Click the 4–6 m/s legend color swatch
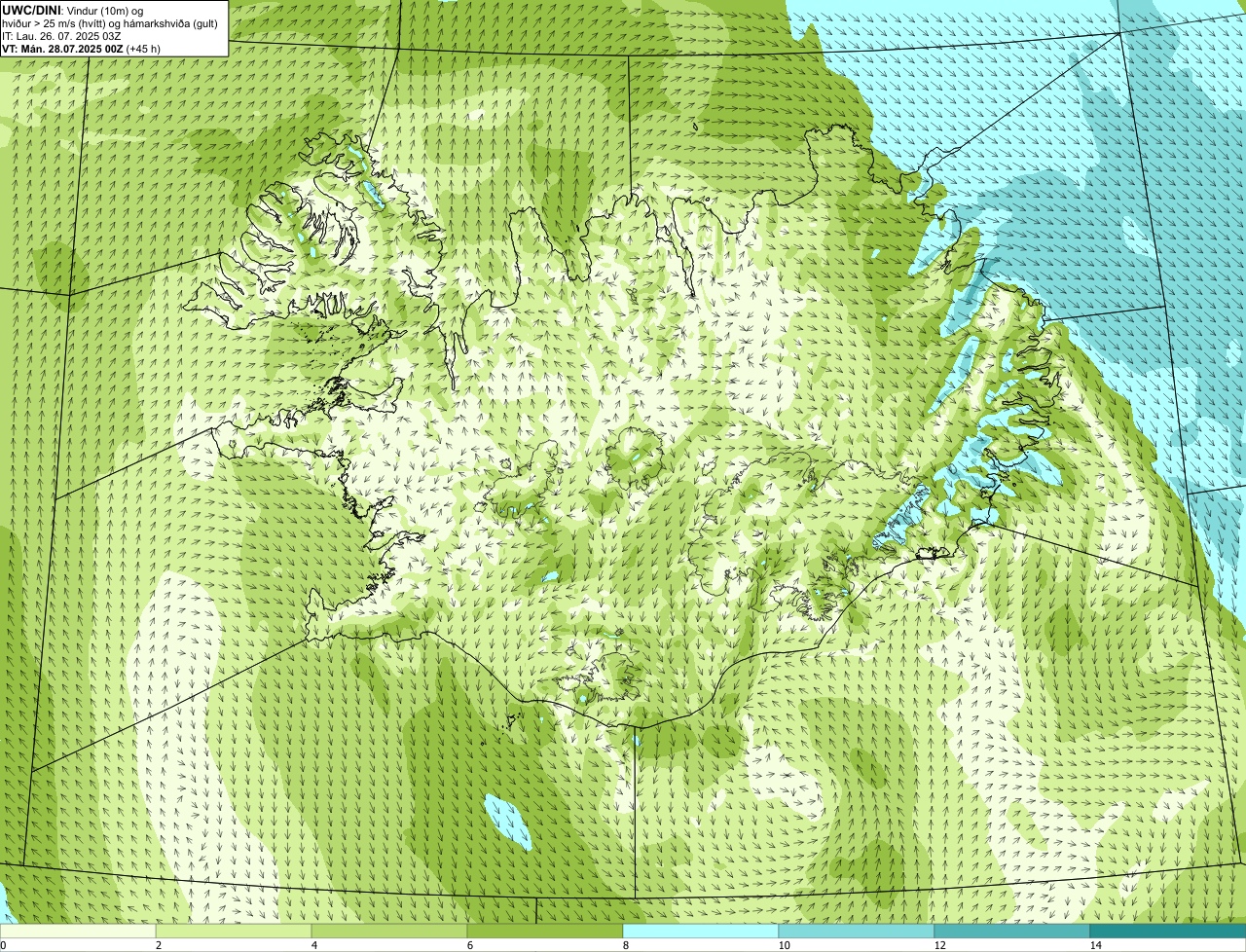Screen dimensions: 1246x952 (389, 931)
